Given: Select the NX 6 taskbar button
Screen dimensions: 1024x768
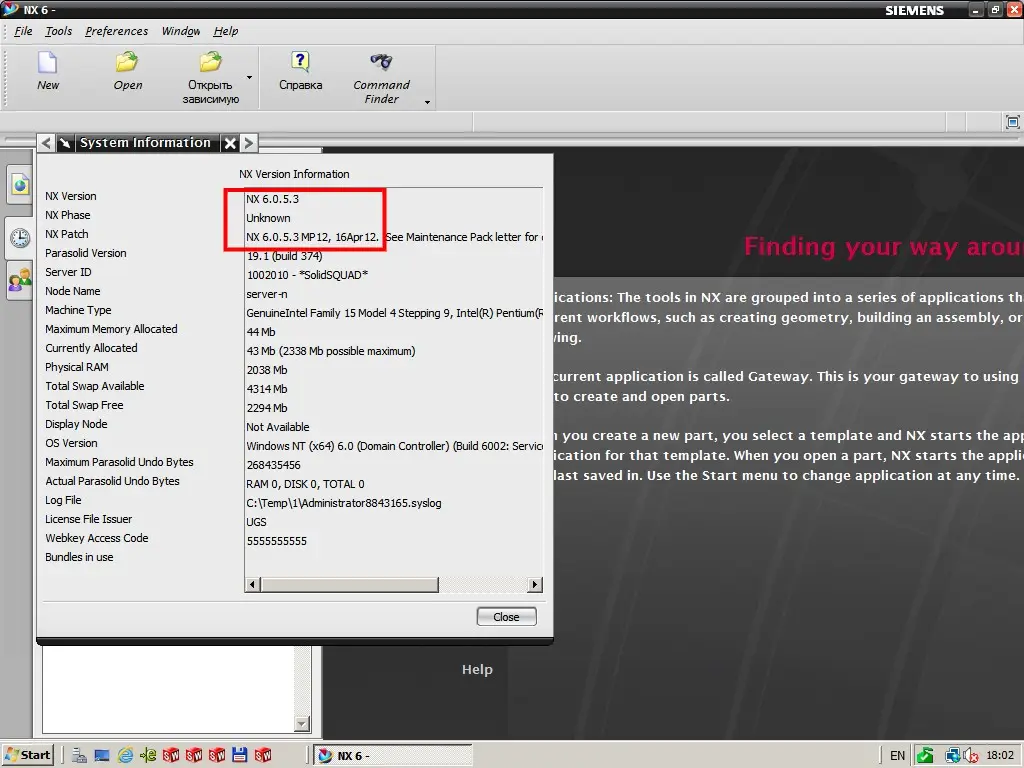Looking at the screenshot, I should (x=392, y=756).
